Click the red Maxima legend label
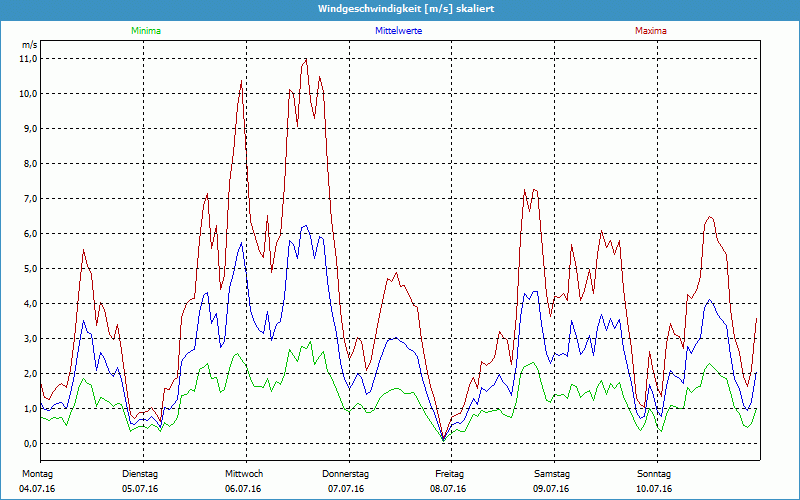Viewport: 800px width, 500px height. tap(651, 31)
